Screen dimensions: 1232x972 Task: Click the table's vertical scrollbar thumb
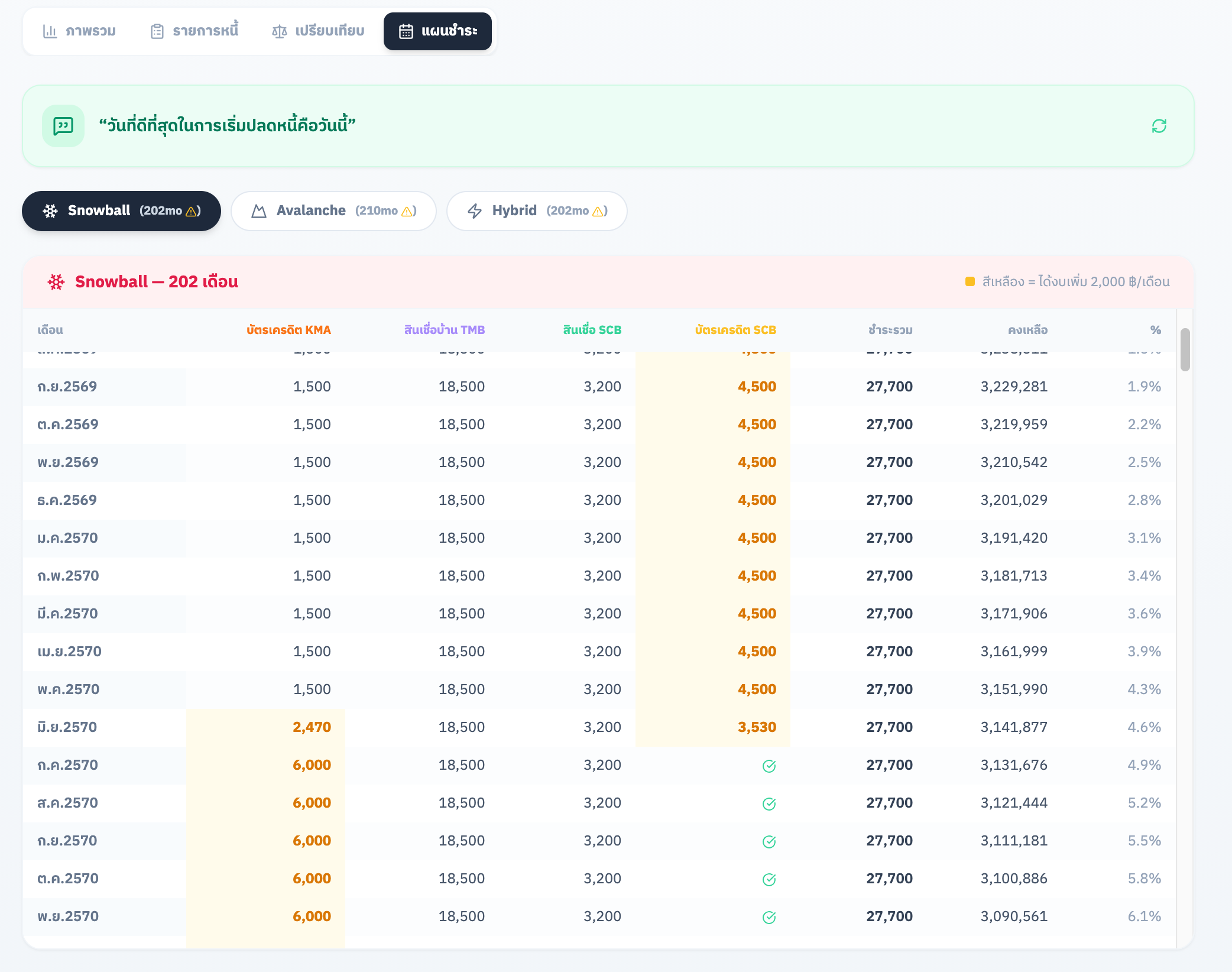1185,349
